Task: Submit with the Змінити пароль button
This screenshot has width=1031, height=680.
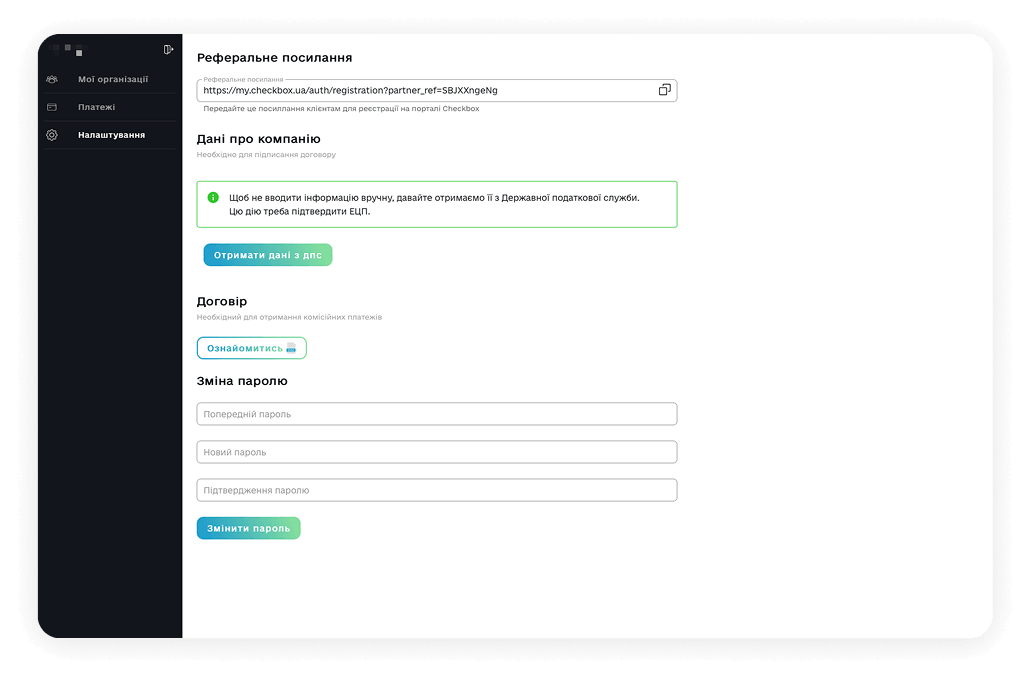Action: coord(248,528)
